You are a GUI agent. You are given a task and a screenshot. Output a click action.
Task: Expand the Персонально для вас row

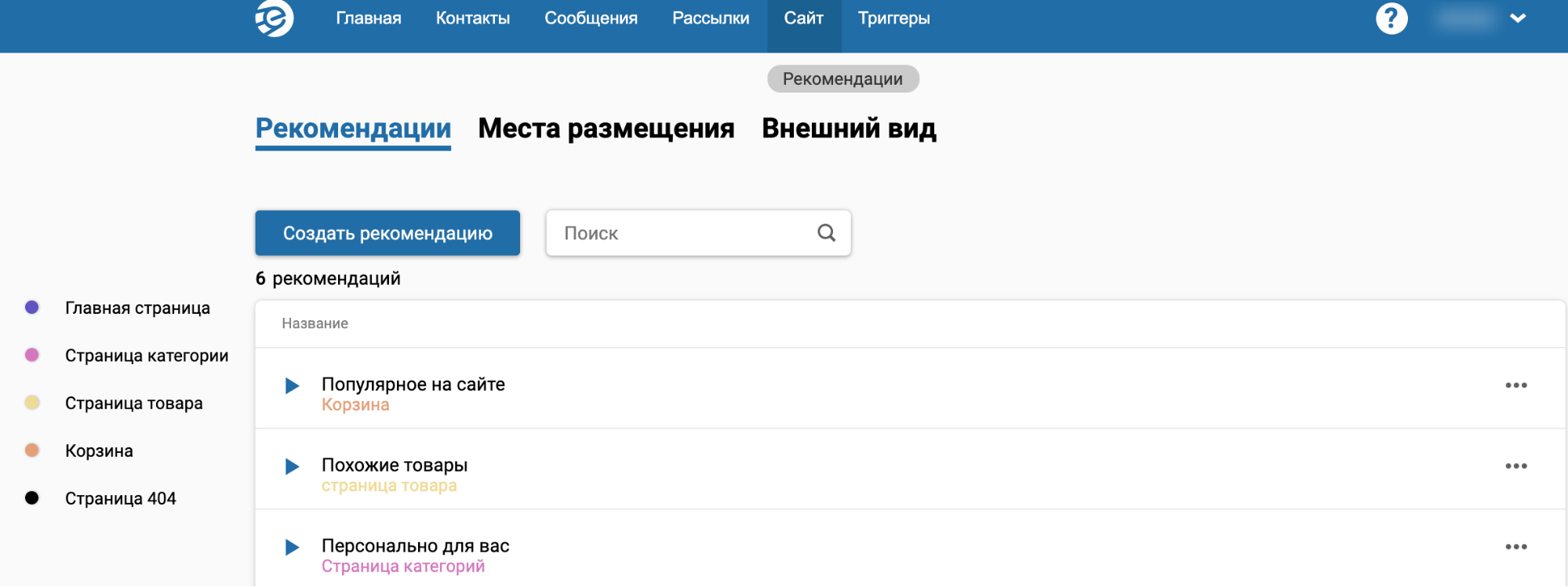coord(292,547)
